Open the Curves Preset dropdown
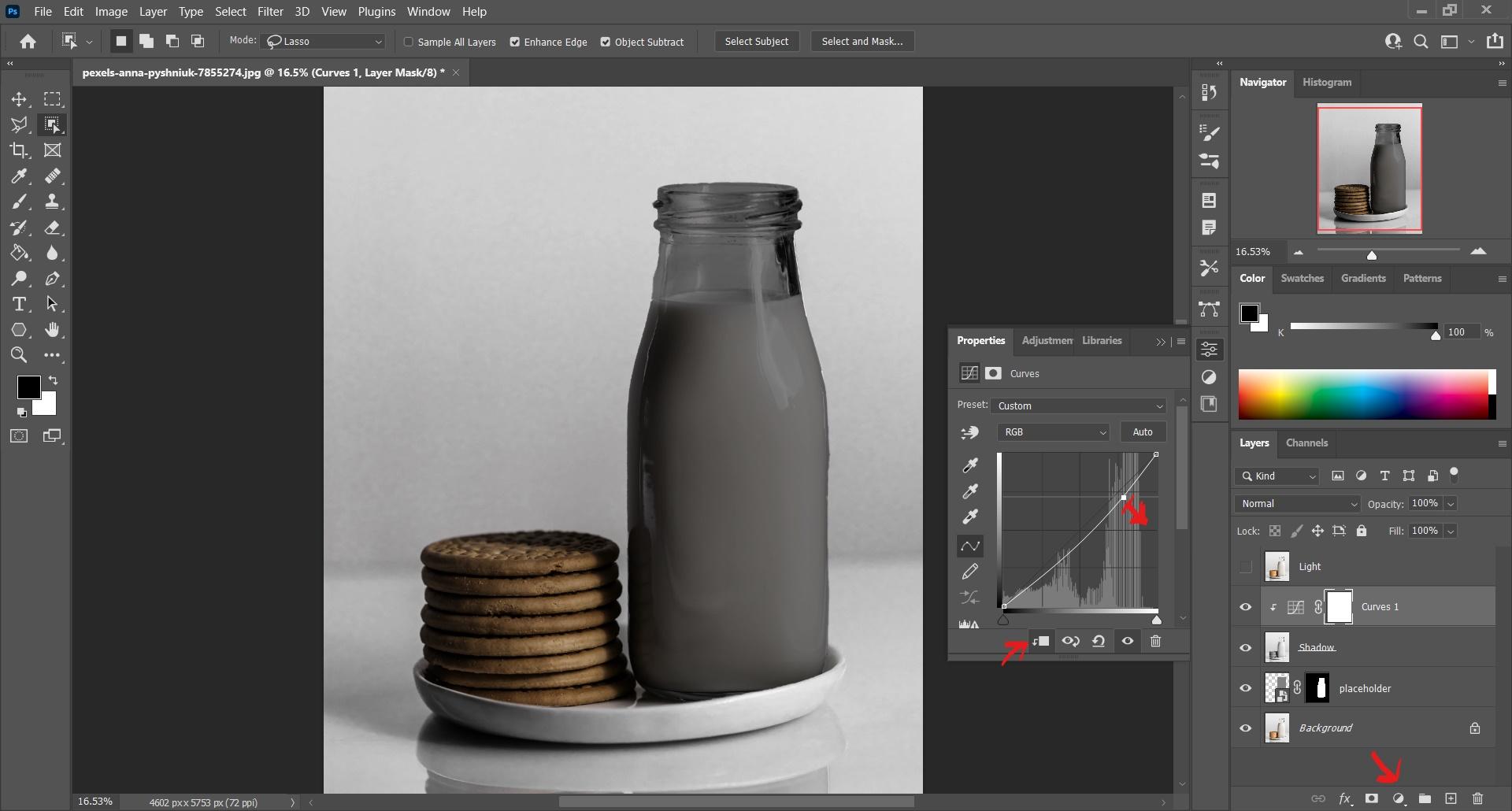The height and width of the screenshot is (811, 1512). coord(1078,405)
